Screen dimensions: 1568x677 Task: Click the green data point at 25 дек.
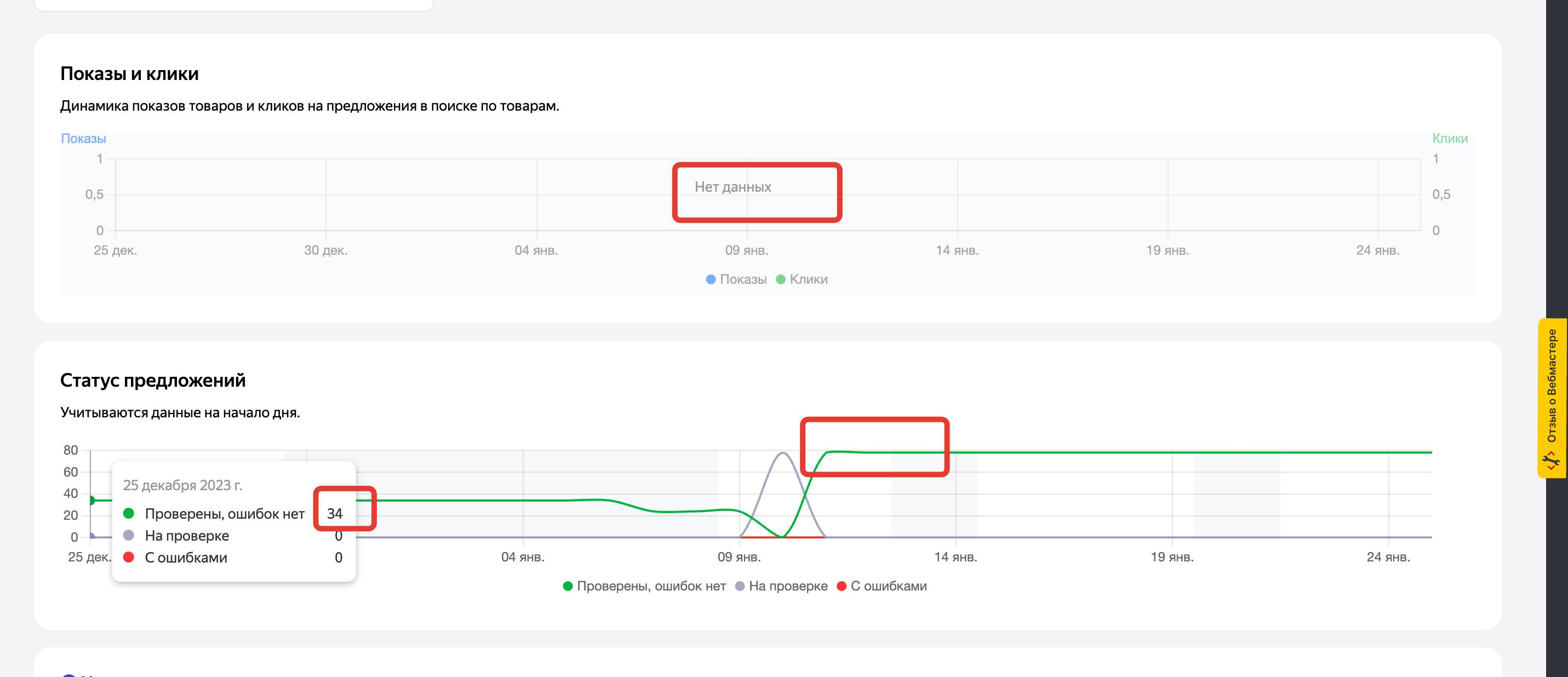[91, 501]
